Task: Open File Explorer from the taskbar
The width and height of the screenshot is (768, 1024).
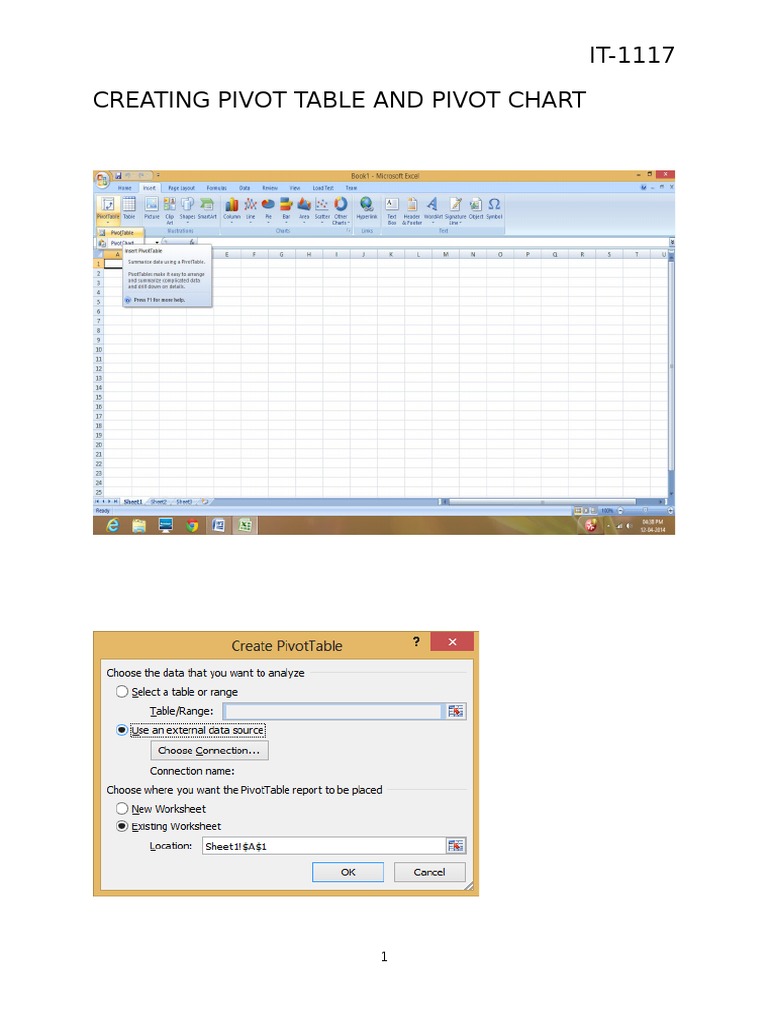Action: point(138,525)
